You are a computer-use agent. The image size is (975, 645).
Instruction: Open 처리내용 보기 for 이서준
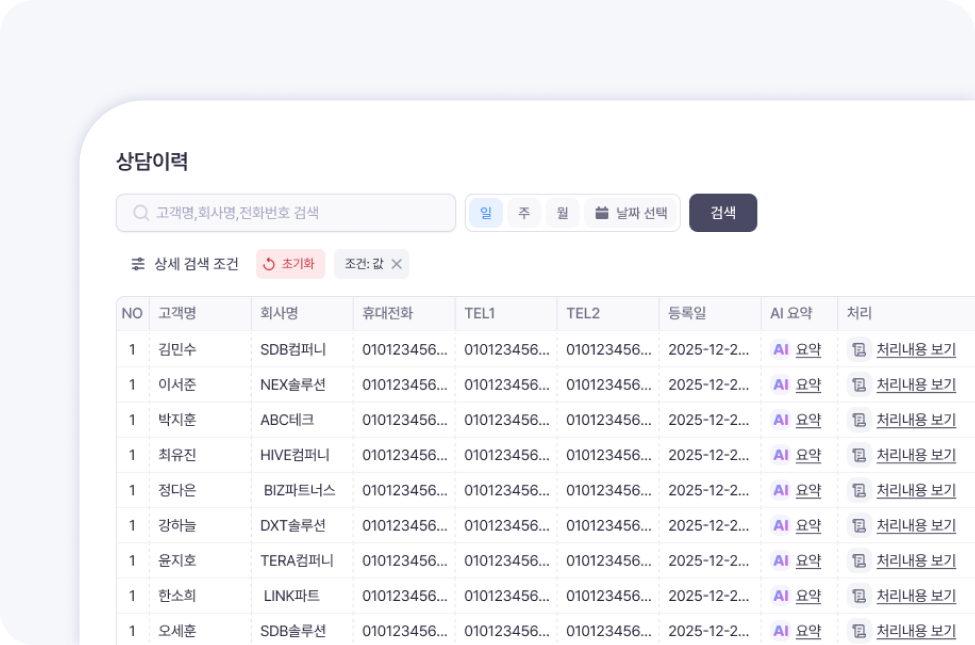[x=916, y=385]
